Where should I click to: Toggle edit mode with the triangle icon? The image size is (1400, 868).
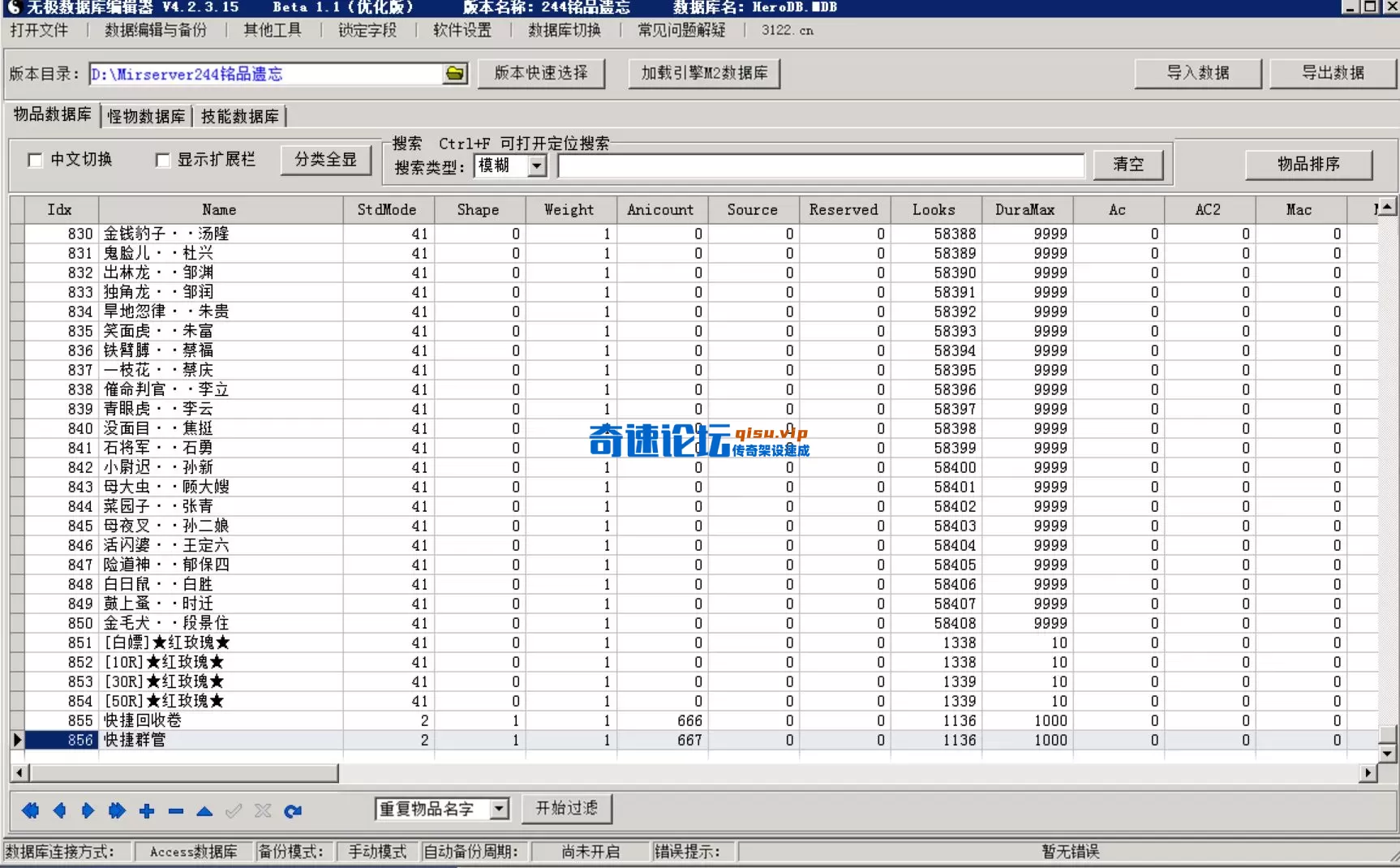click(x=204, y=810)
